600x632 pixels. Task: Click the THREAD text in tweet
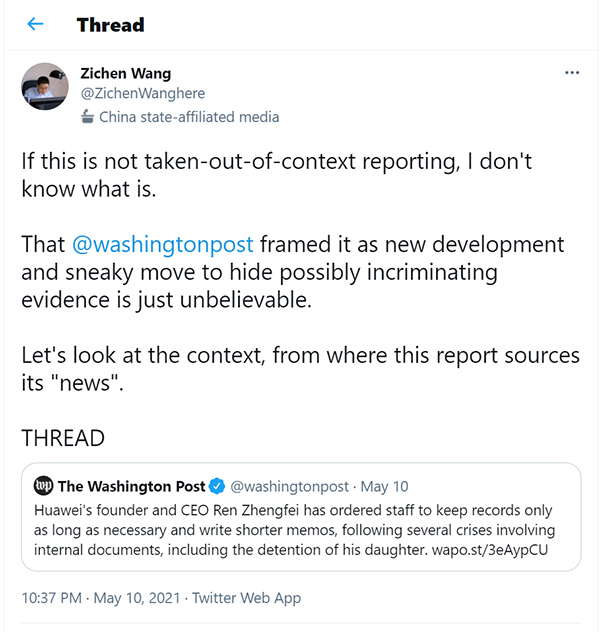(x=63, y=438)
